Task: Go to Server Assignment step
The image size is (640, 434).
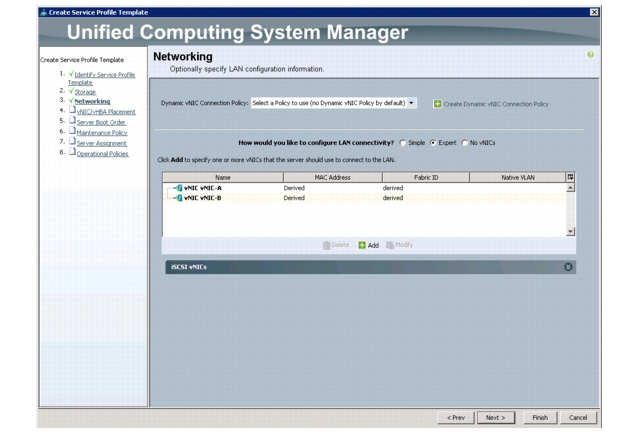Action: point(102,143)
